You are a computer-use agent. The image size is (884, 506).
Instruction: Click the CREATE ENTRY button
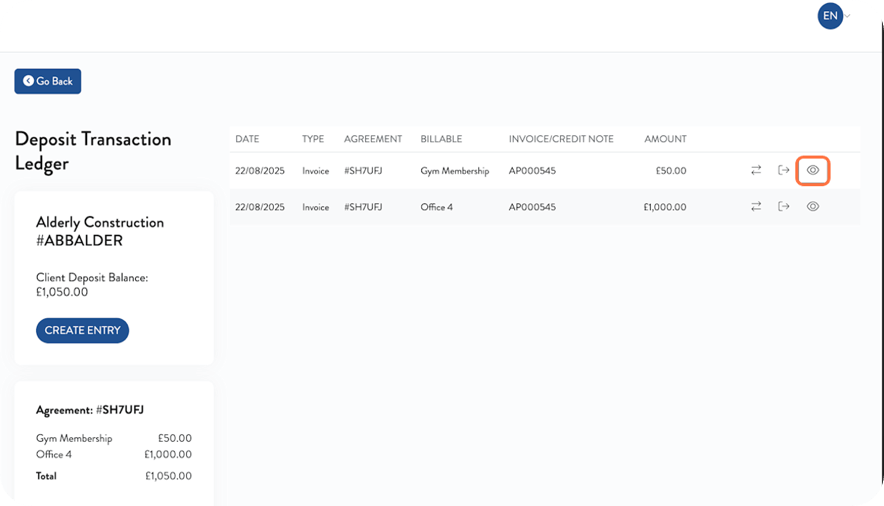82,331
